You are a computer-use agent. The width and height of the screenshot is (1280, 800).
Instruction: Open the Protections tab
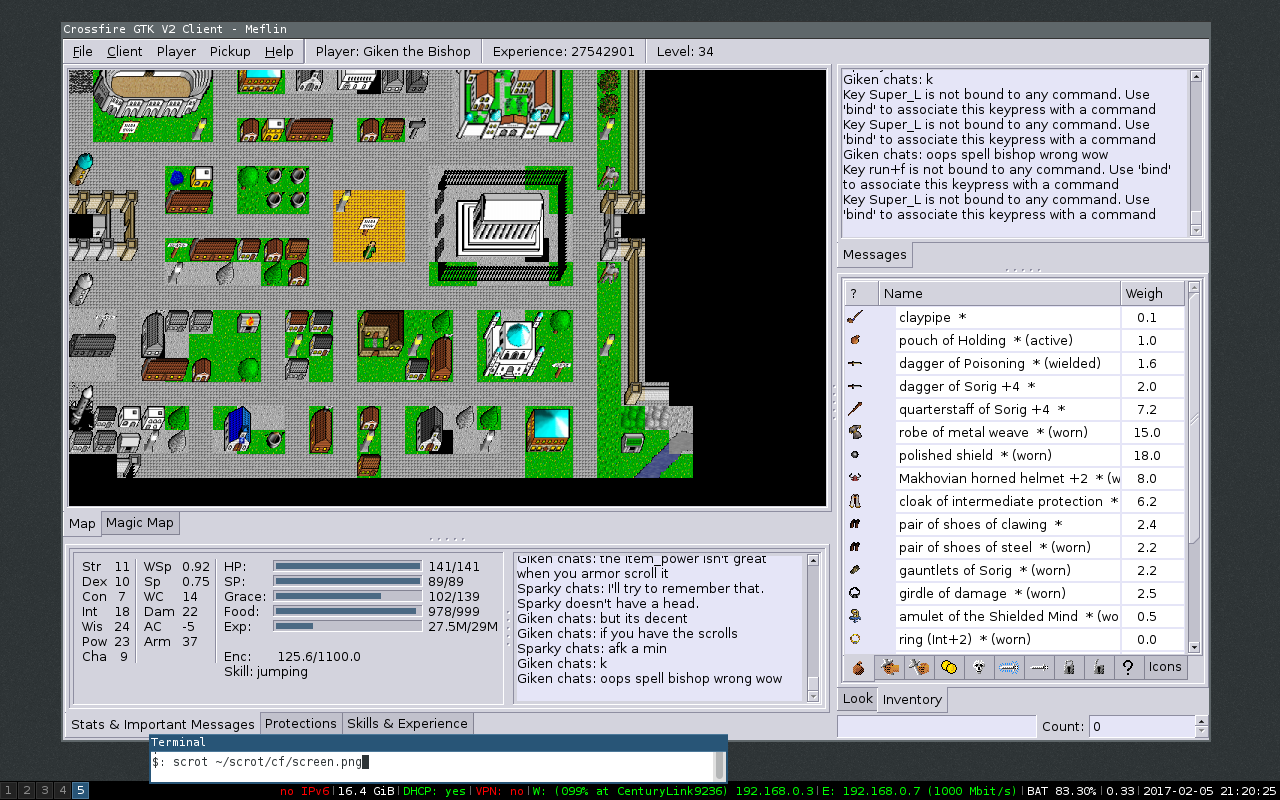click(301, 723)
